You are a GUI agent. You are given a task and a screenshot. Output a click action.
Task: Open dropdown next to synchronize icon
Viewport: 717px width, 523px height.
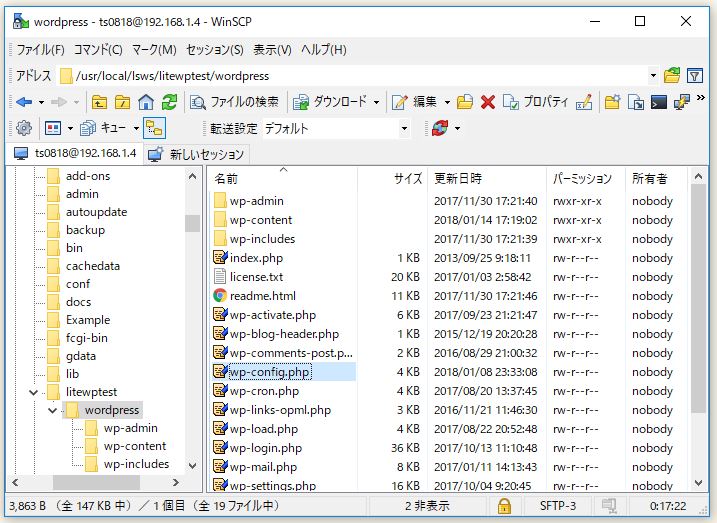tap(457, 128)
